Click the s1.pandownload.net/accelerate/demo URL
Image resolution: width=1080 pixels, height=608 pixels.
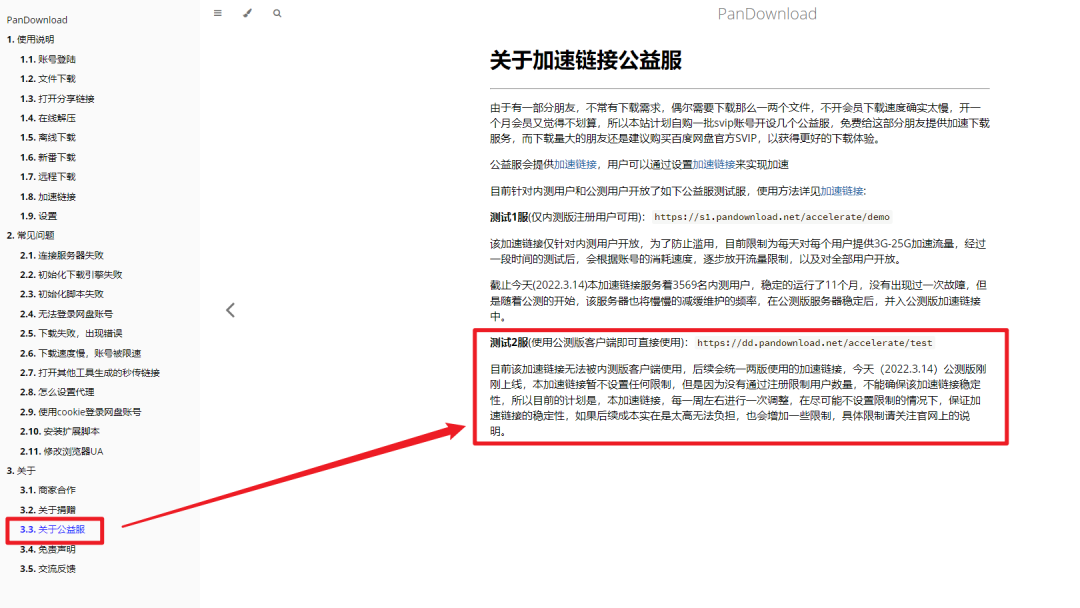point(771,217)
